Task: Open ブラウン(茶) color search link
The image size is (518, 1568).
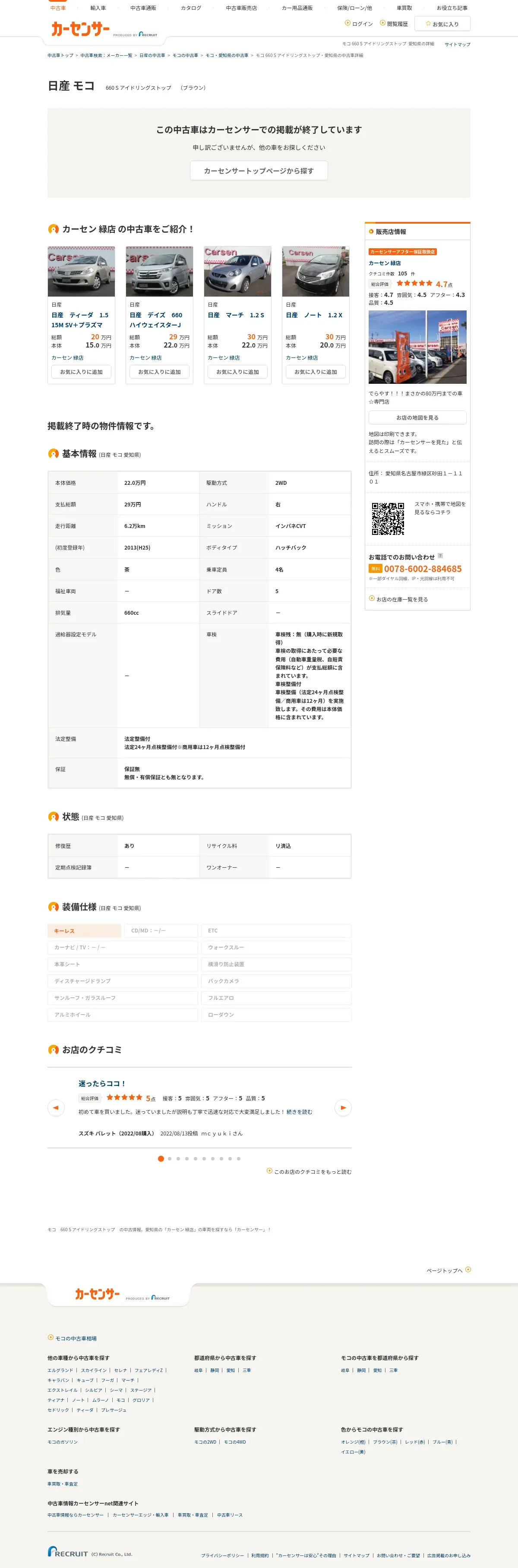Action: tap(385, 1442)
